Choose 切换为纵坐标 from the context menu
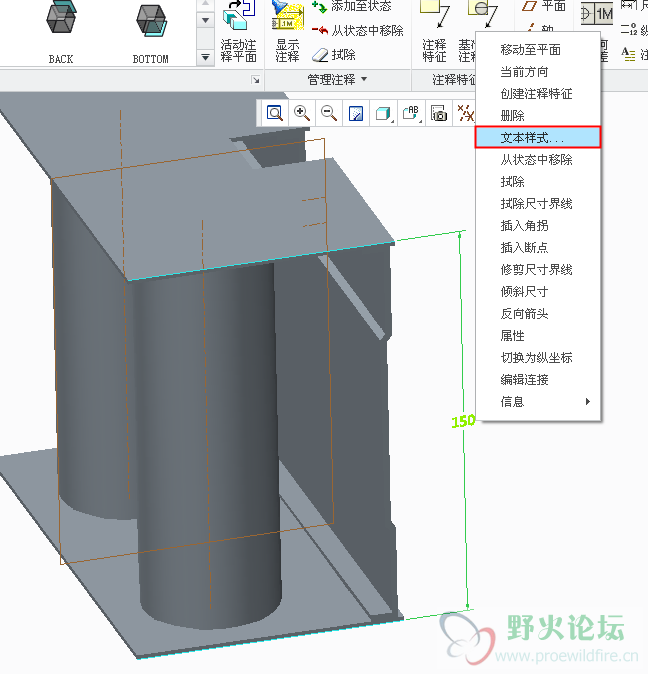 [x=538, y=358]
